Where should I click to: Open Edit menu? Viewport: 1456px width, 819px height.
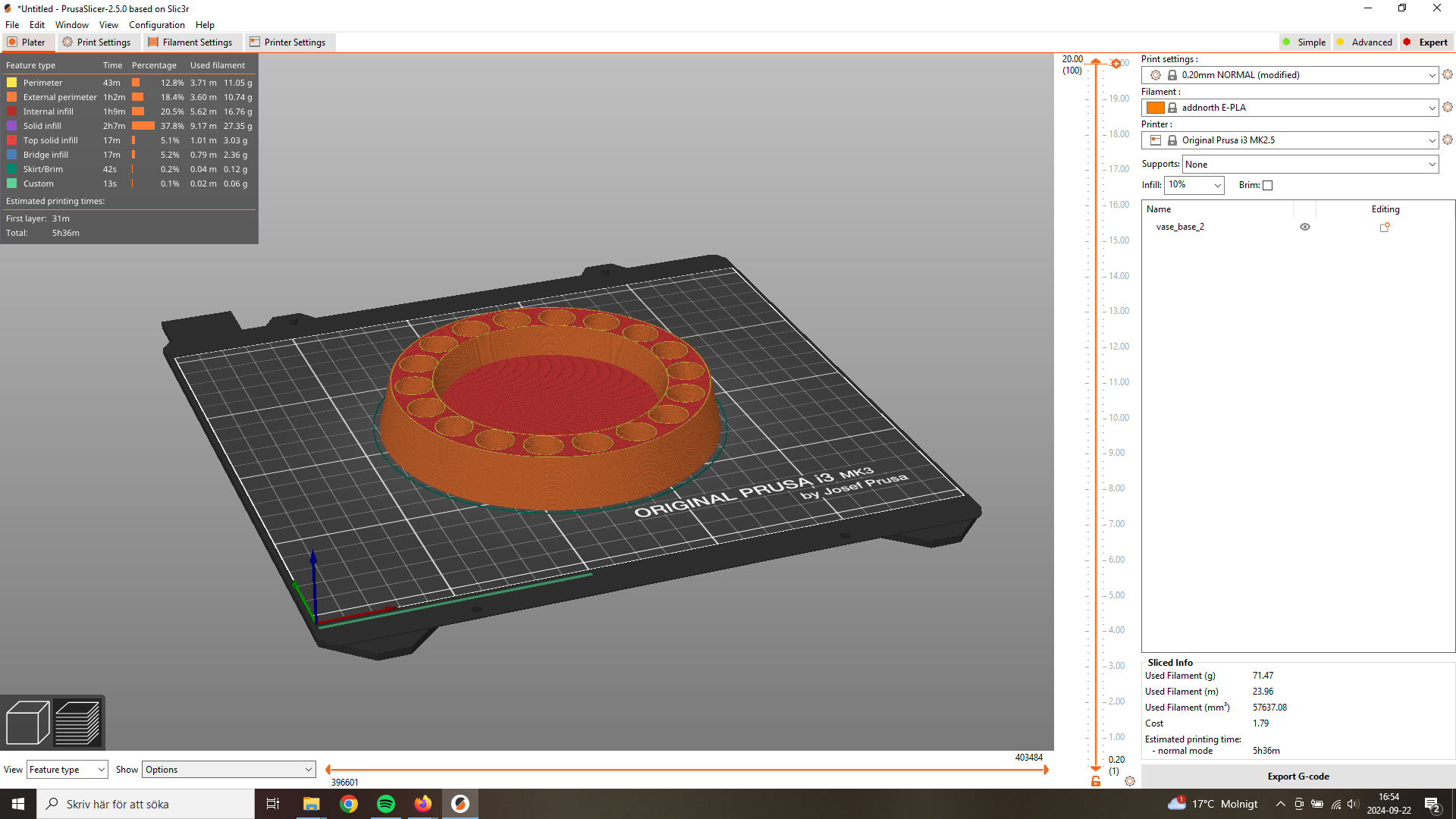(x=37, y=25)
